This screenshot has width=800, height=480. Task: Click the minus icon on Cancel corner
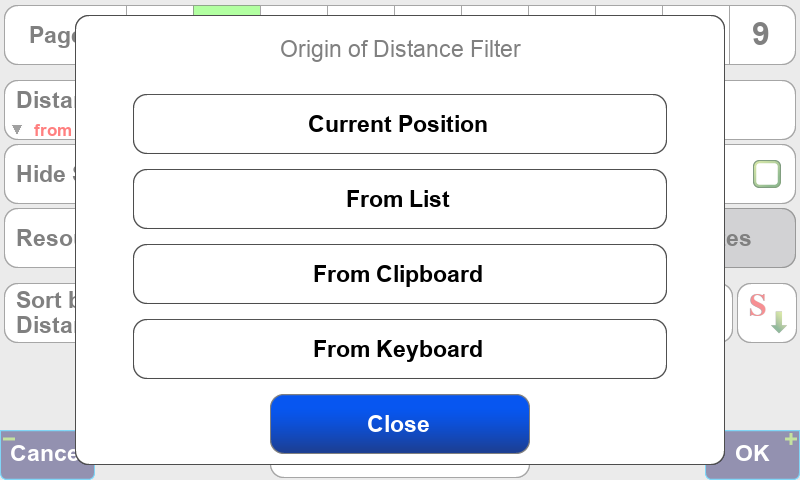(9, 439)
